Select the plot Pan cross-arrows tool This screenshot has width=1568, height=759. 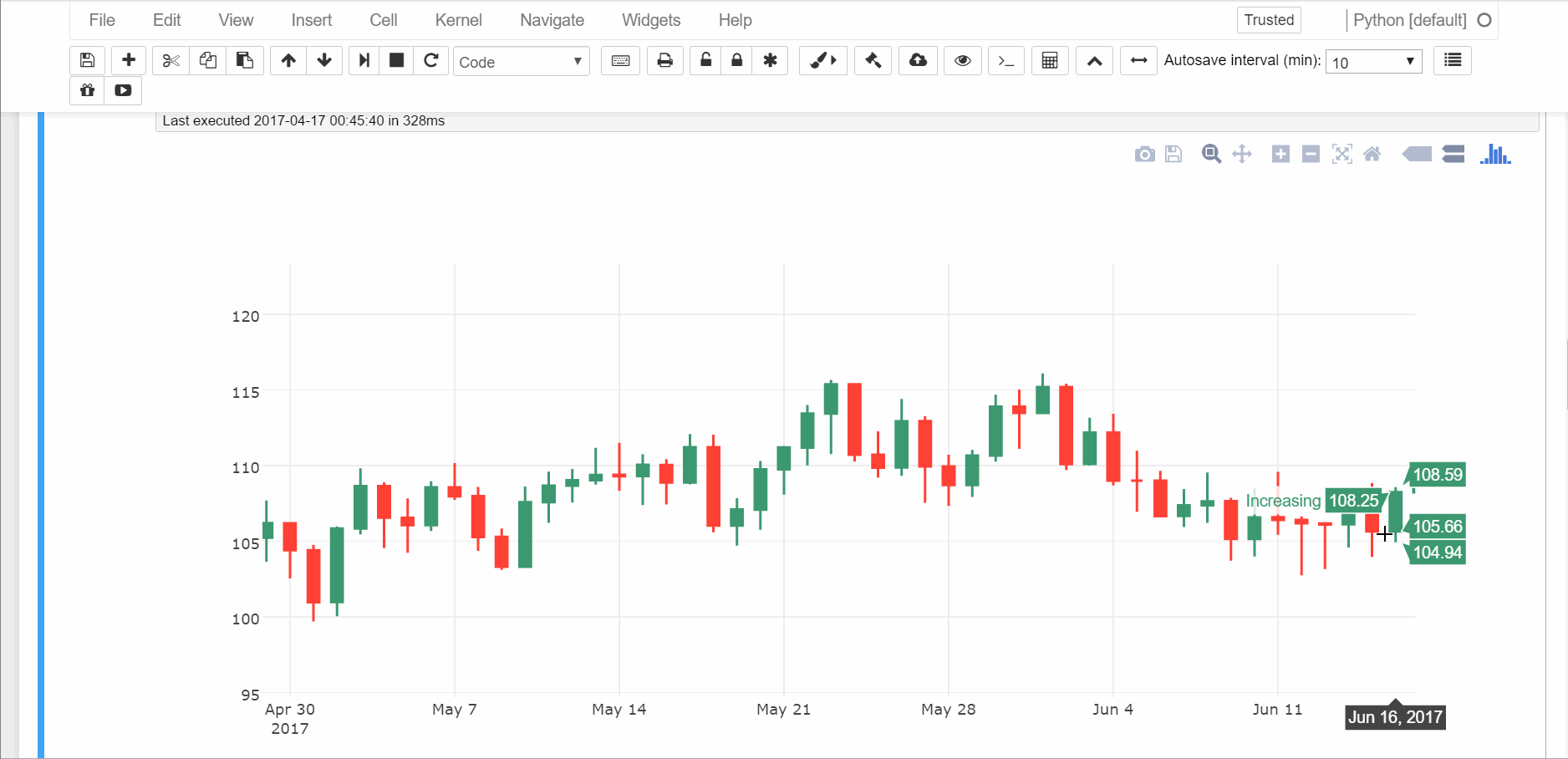click(x=1242, y=154)
